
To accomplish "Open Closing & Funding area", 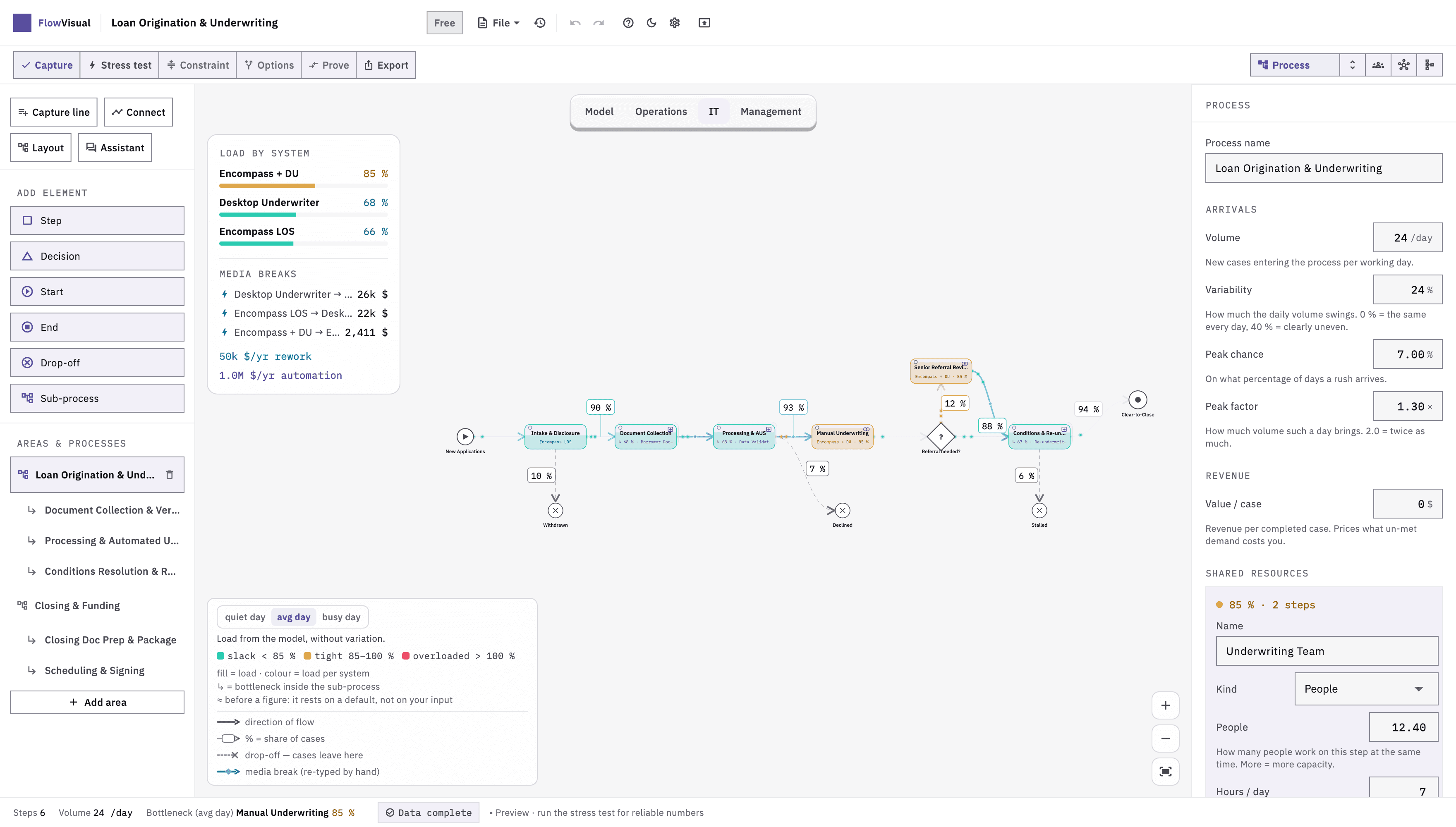I will tap(77, 605).
